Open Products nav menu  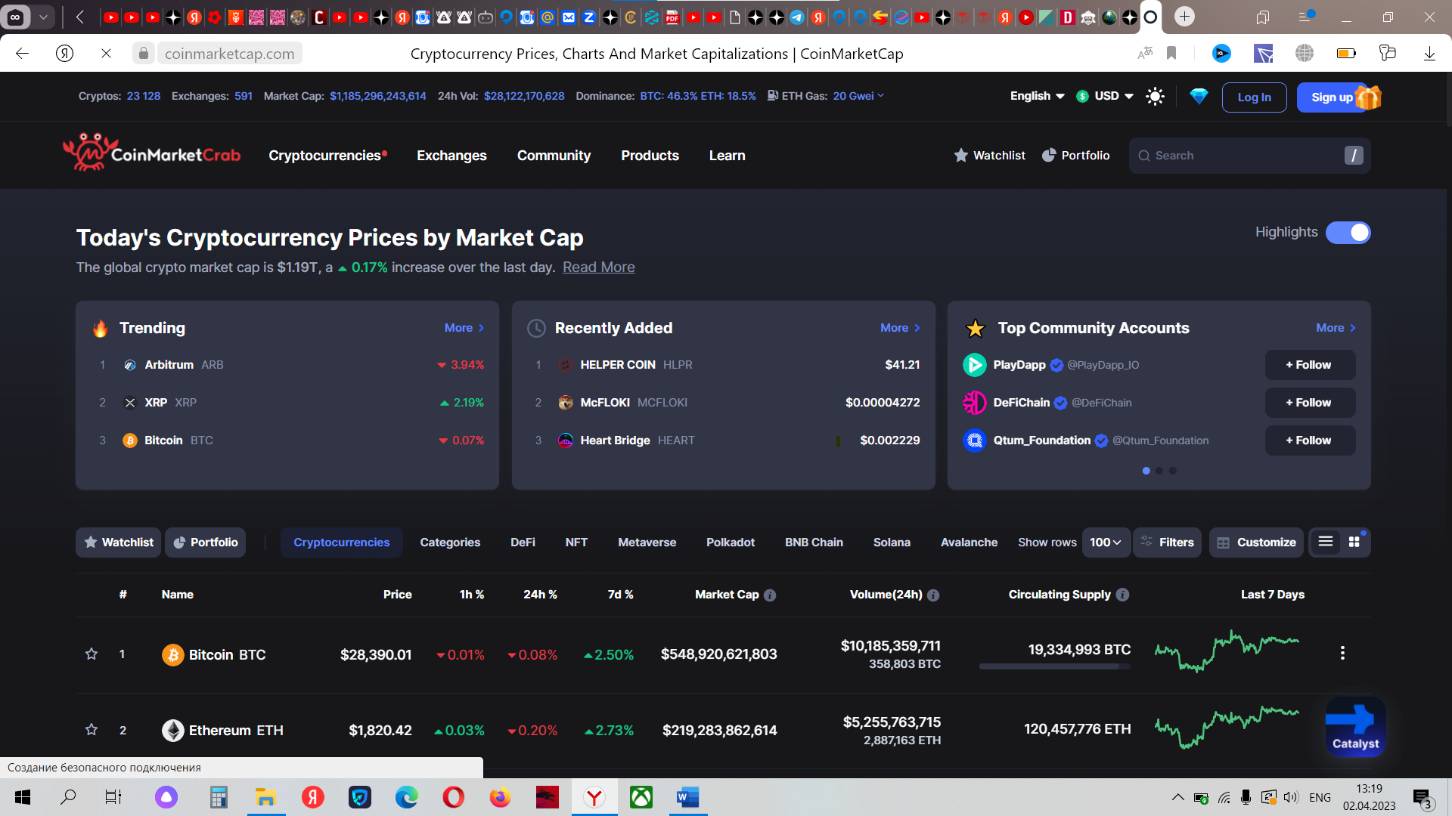(x=650, y=155)
